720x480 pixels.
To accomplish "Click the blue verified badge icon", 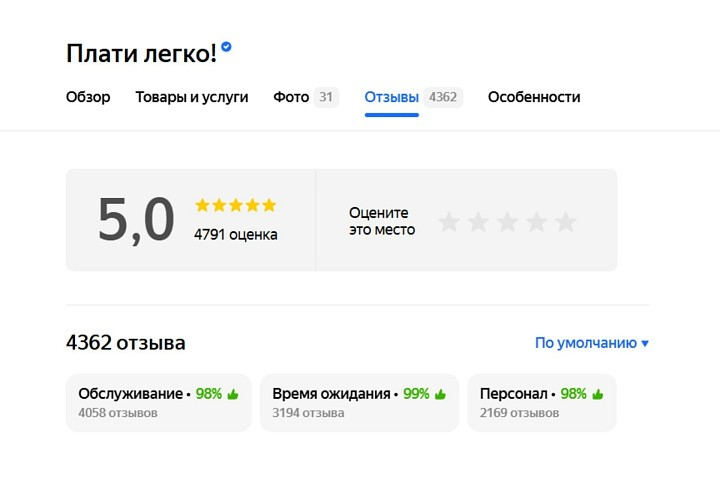I will pos(227,46).
